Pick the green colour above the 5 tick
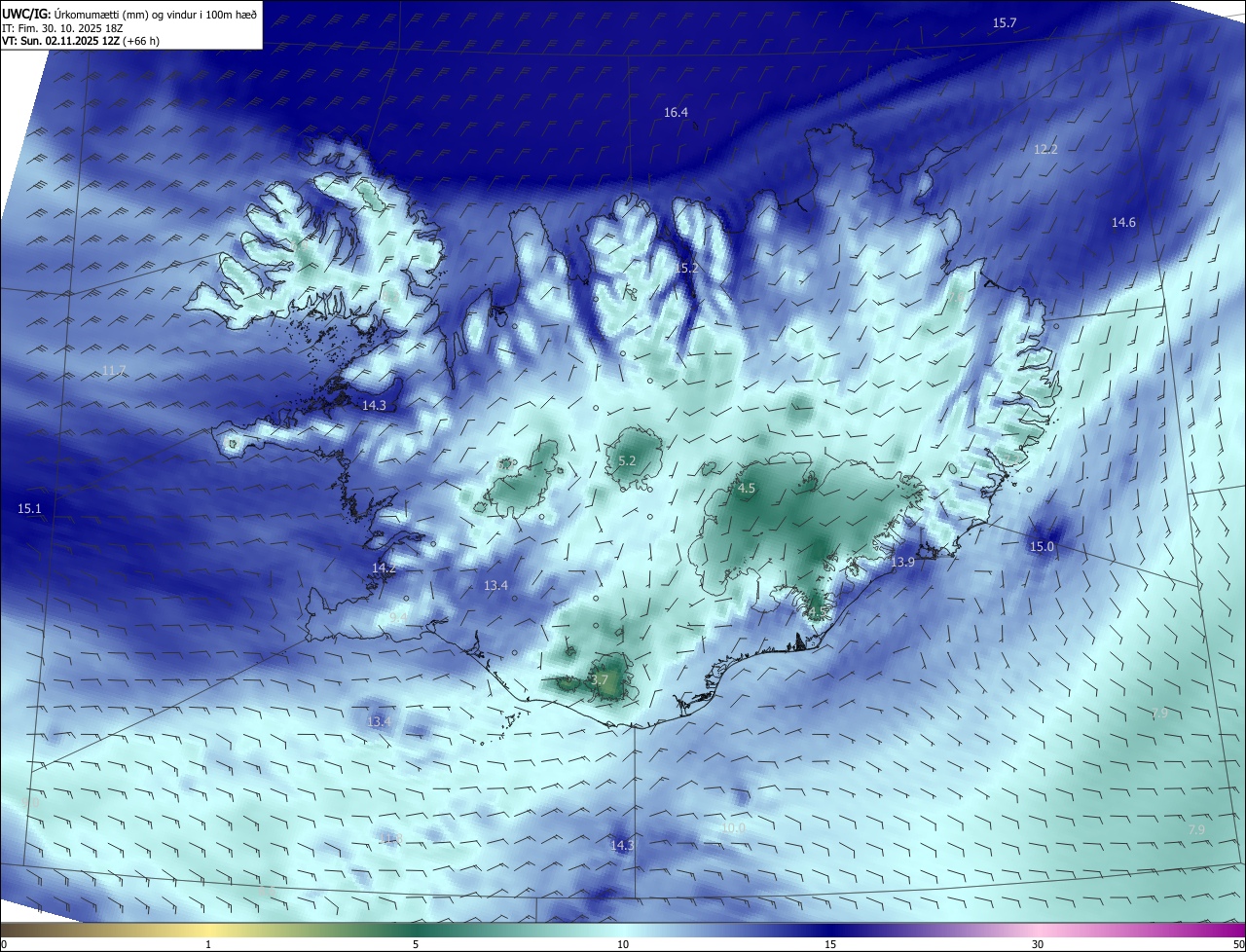 416,930
